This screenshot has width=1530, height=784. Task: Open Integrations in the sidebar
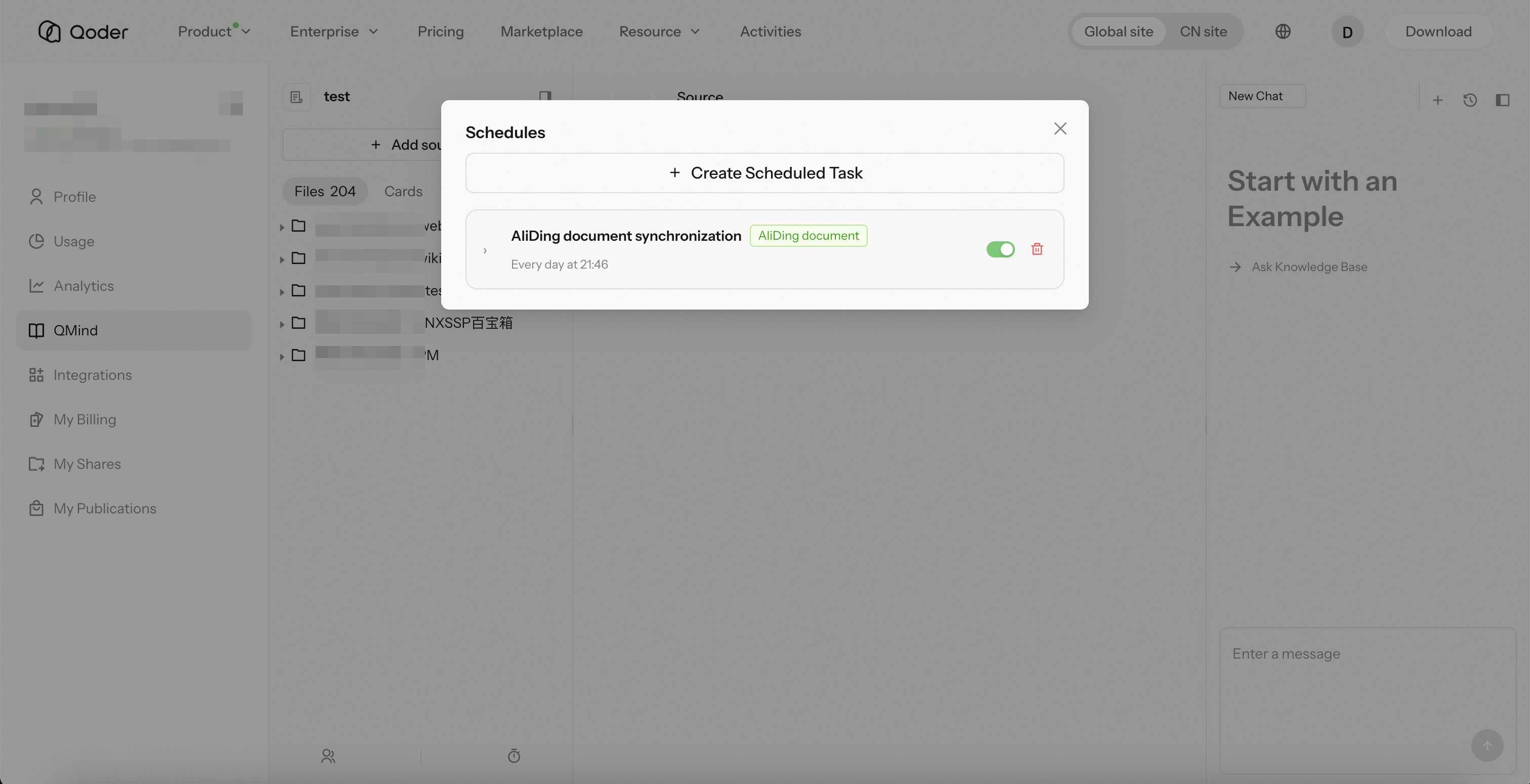click(x=134, y=375)
